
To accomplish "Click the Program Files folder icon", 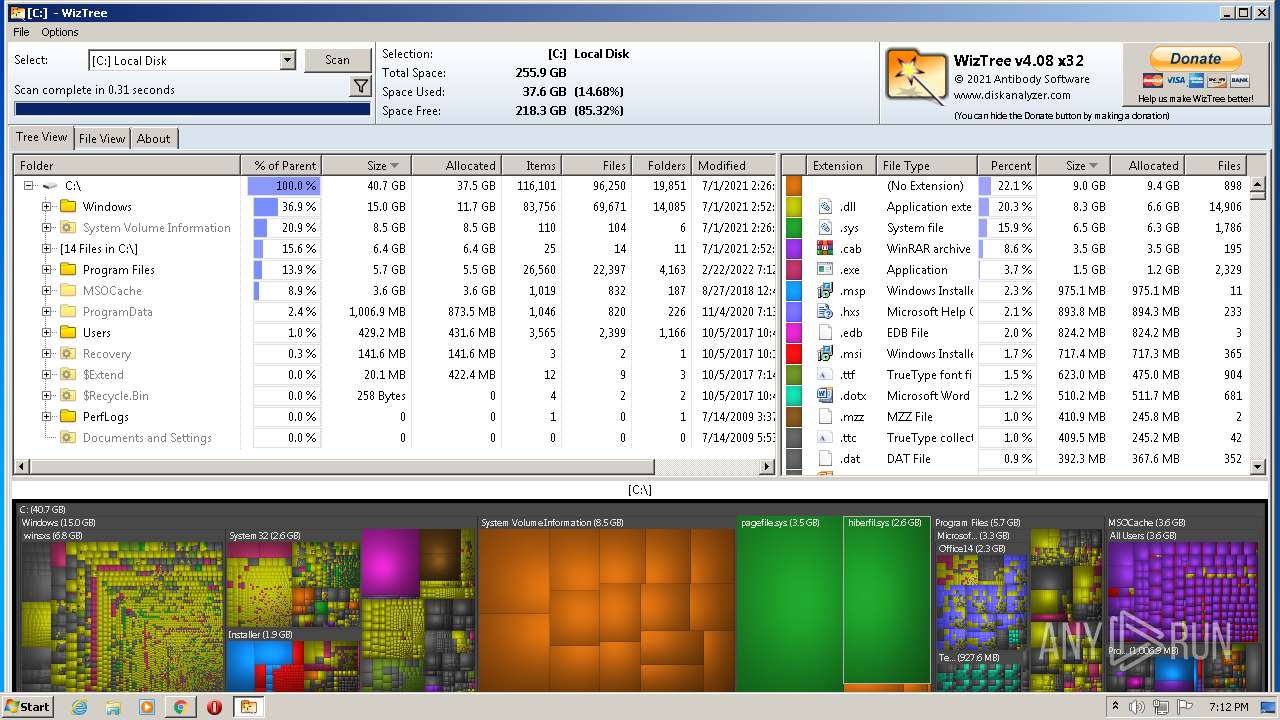I will (68, 270).
